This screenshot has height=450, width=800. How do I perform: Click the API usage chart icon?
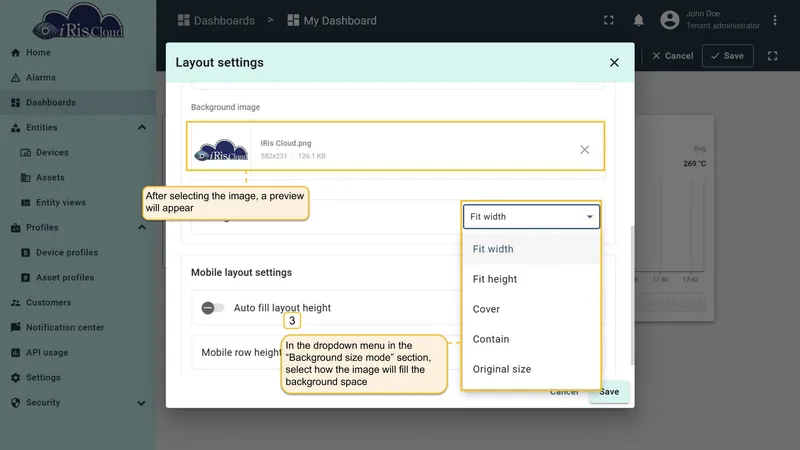tap(15, 353)
